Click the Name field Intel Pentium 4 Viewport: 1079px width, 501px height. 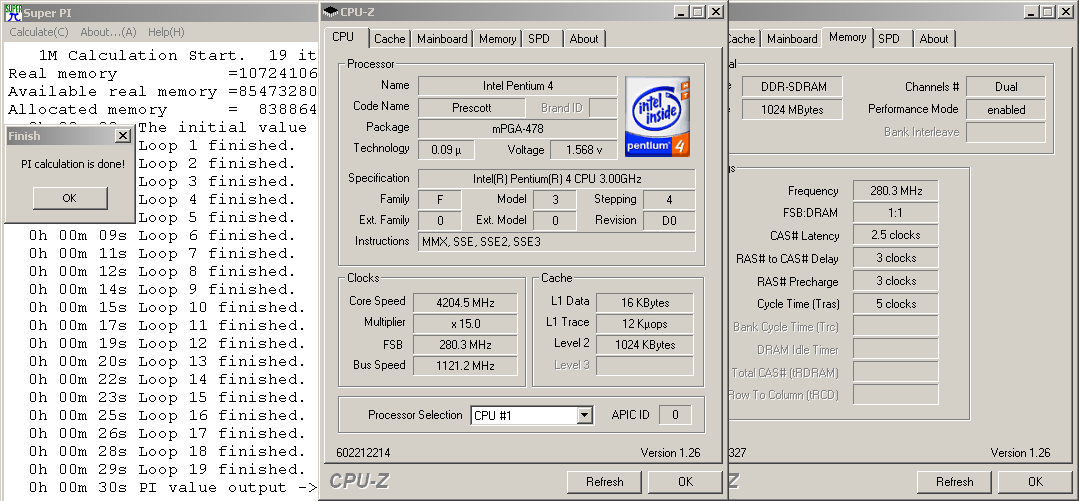point(517,86)
